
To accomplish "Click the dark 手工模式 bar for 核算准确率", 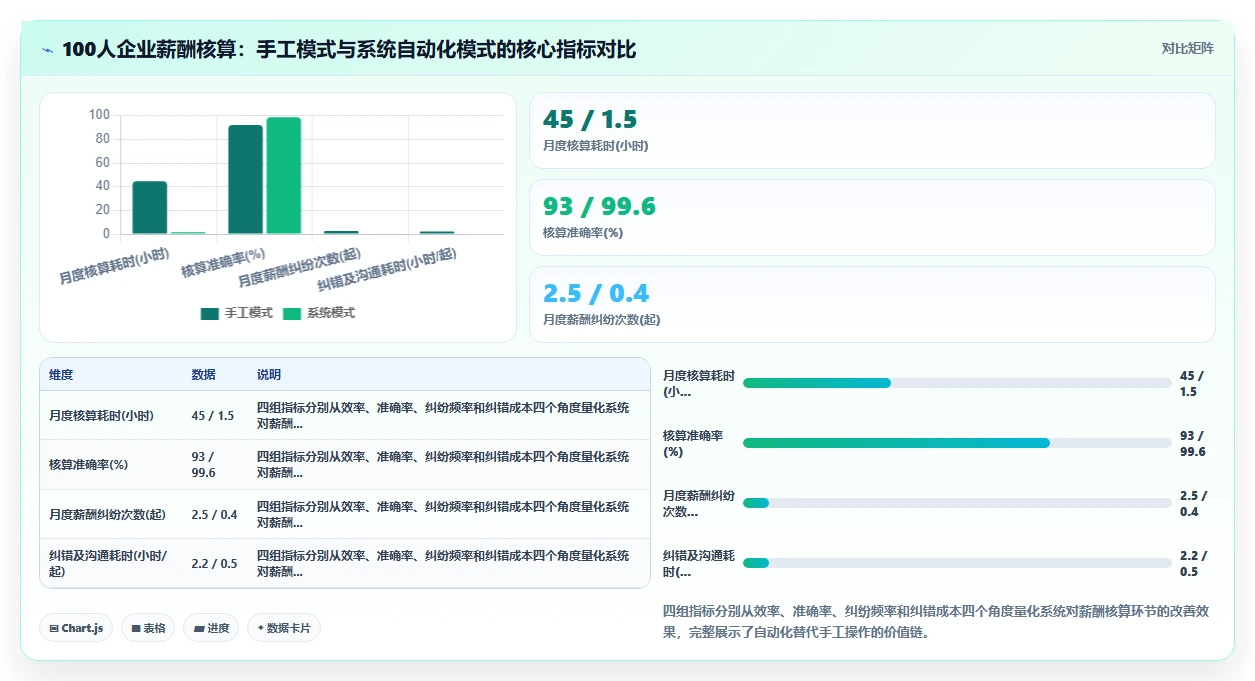I will click(x=246, y=180).
